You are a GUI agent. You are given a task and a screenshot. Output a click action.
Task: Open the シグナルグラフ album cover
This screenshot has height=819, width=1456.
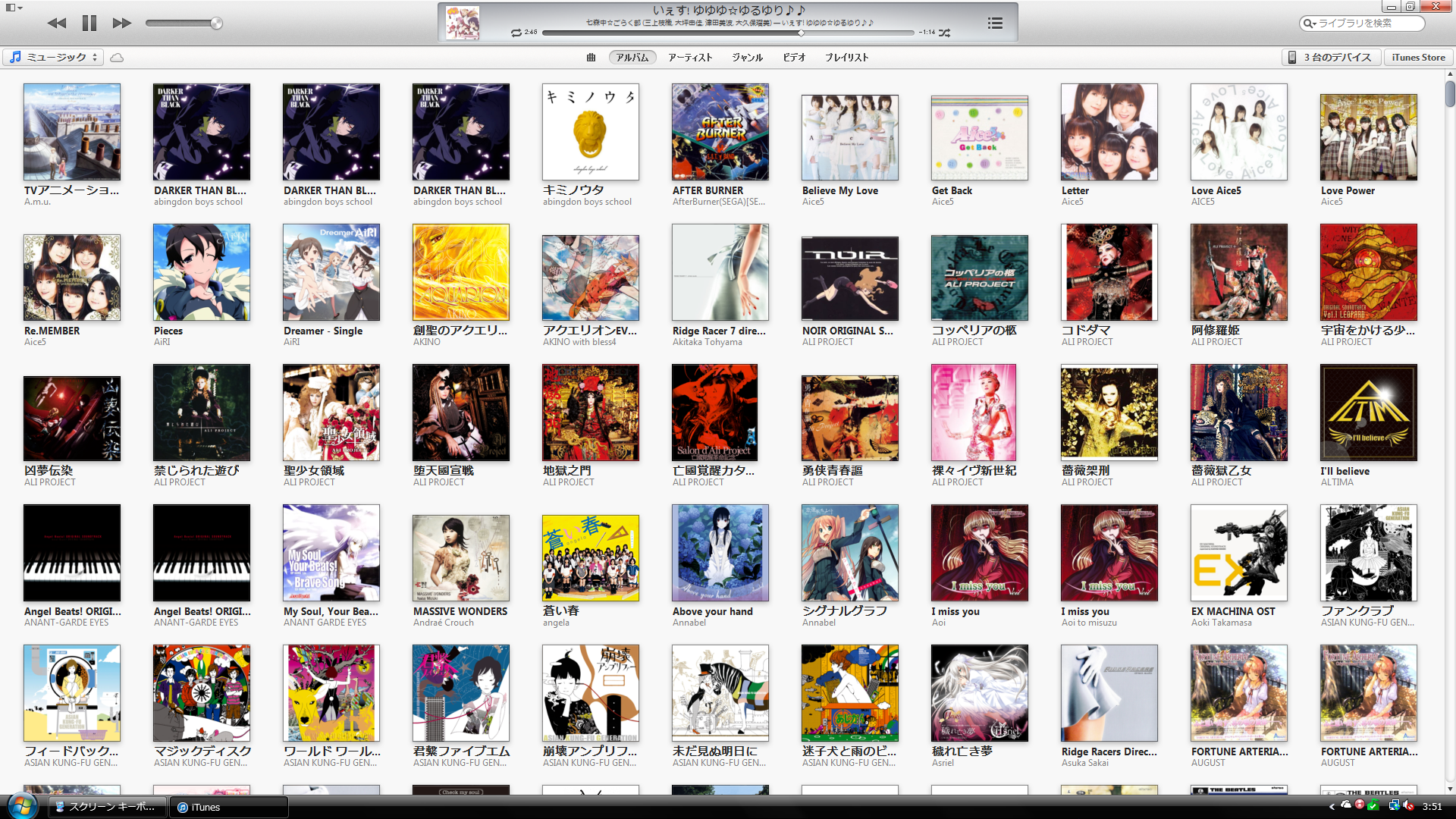[x=850, y=553]
